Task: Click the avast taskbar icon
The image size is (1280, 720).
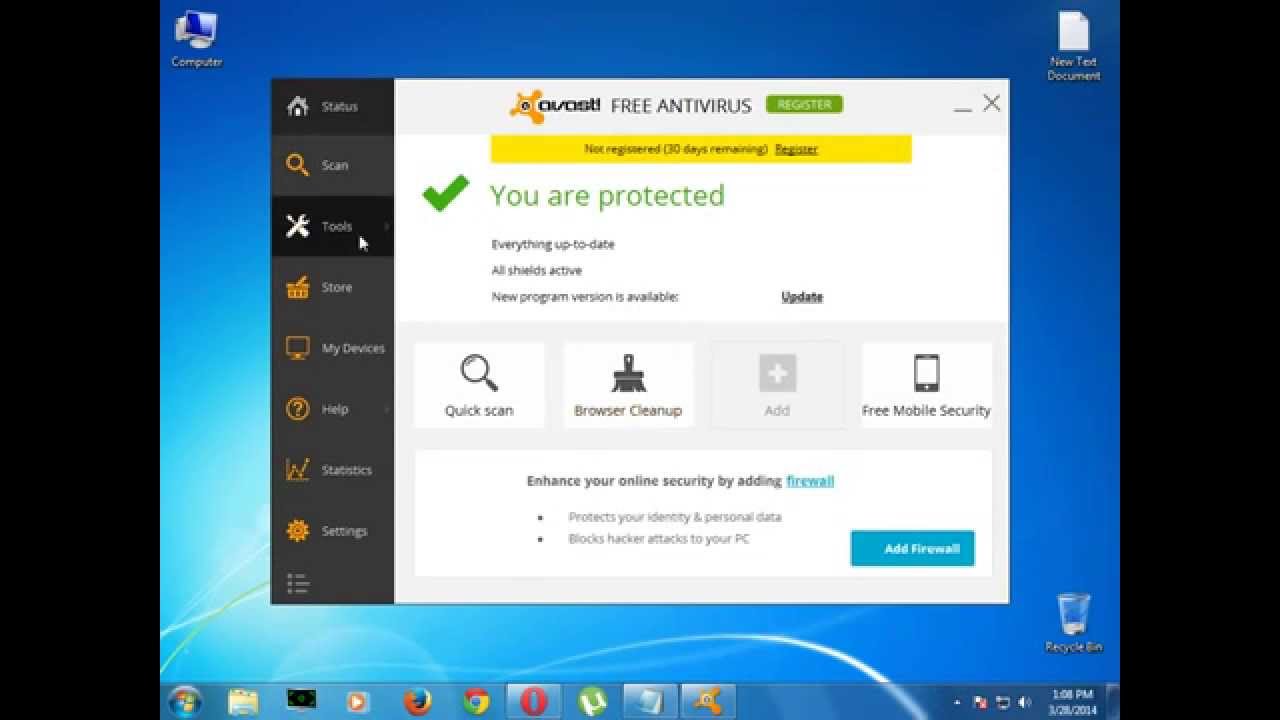Action: [708, 701]
